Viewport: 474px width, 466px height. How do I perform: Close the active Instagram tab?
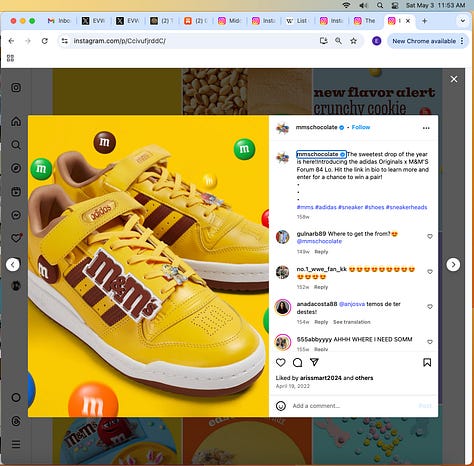(408, 21)
